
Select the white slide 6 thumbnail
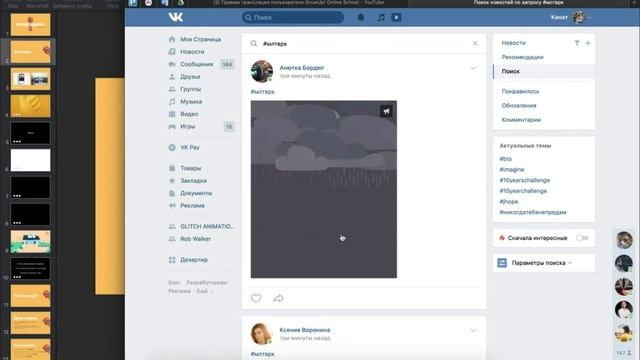[x=31, y=160]
